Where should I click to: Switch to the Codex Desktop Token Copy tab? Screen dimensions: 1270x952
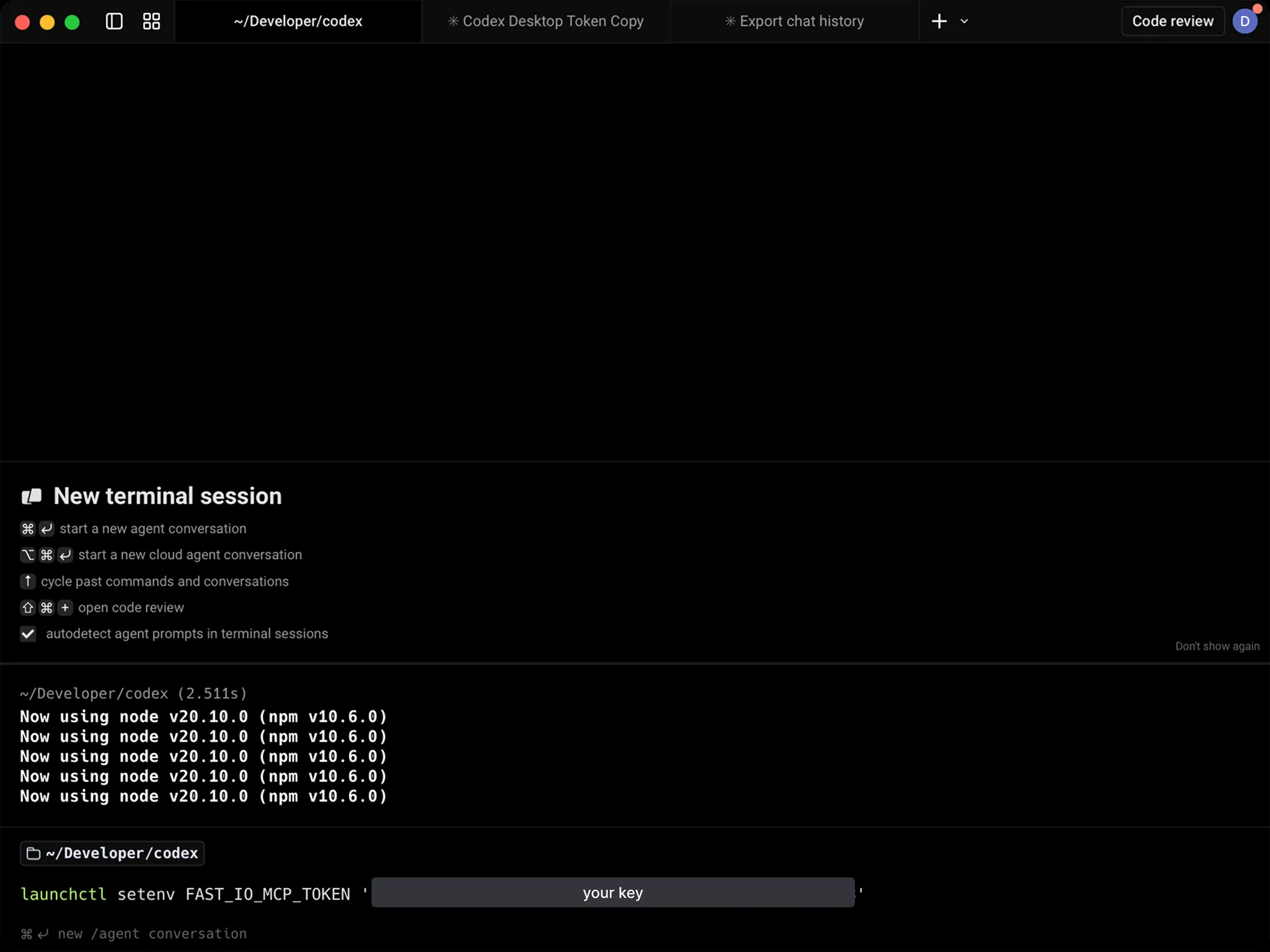pyautogui.click(x=545, y=21)
